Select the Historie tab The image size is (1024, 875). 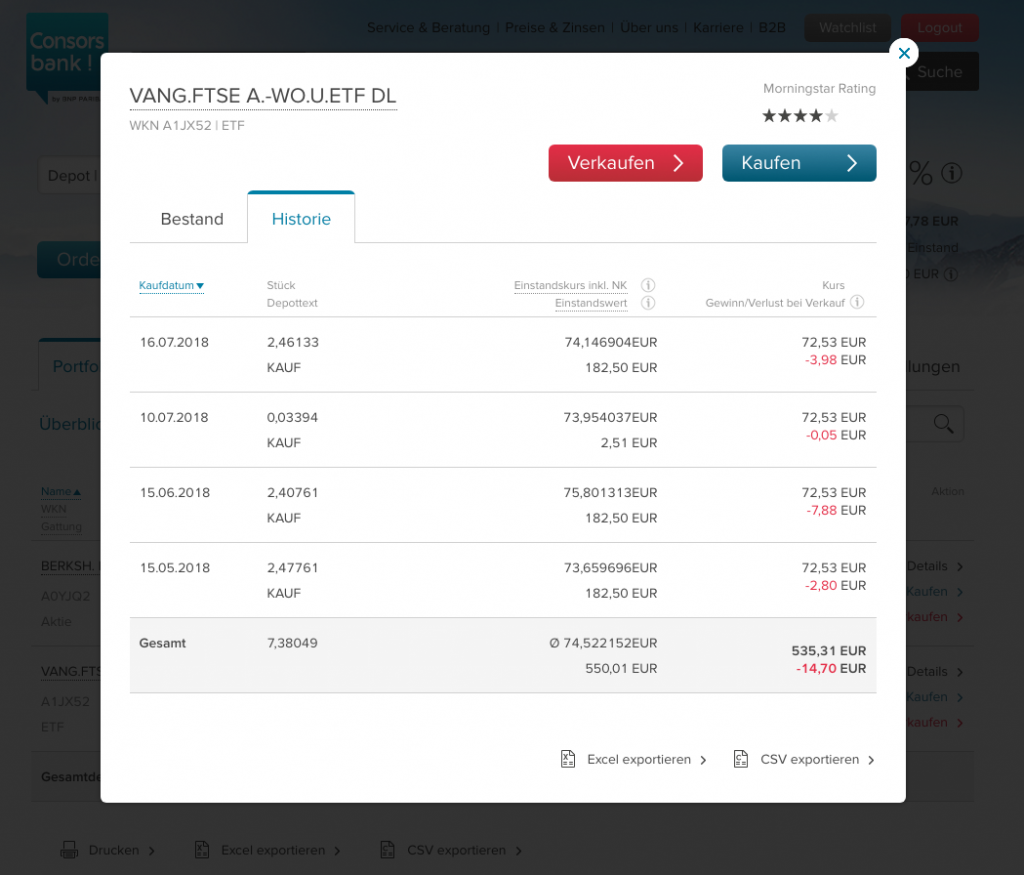tap(301, 219)
